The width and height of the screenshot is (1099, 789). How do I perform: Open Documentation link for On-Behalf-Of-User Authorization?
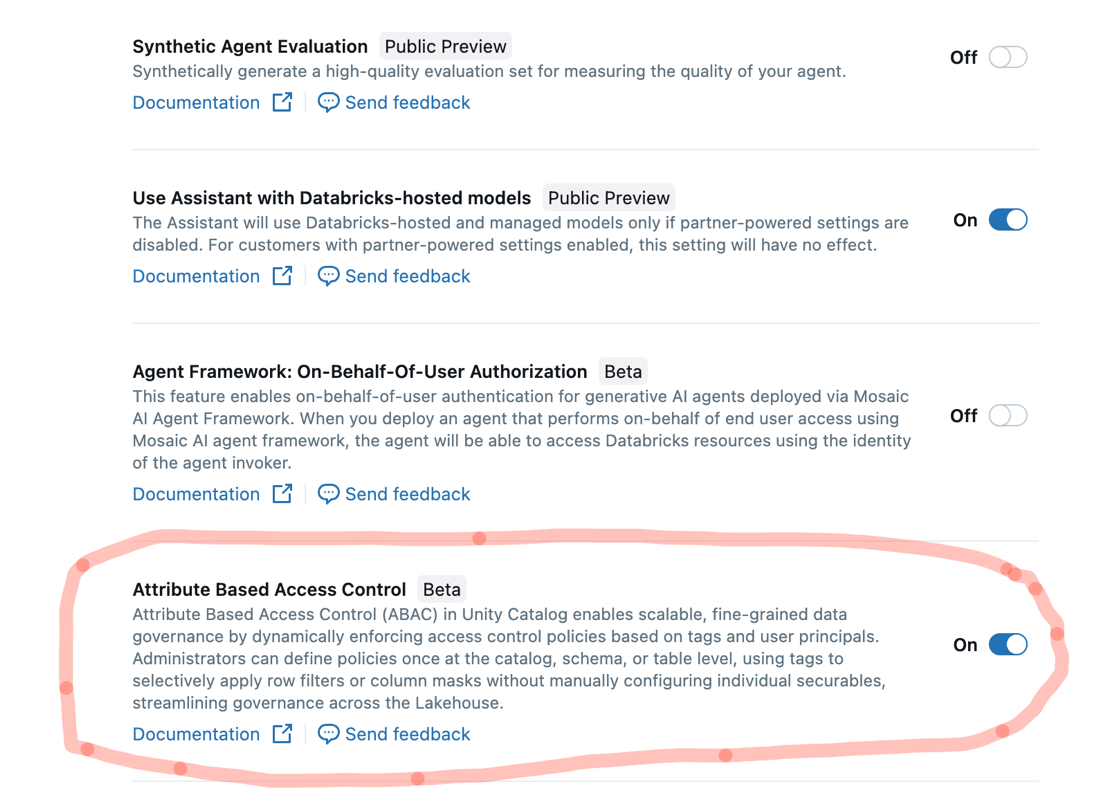point(196,494)
